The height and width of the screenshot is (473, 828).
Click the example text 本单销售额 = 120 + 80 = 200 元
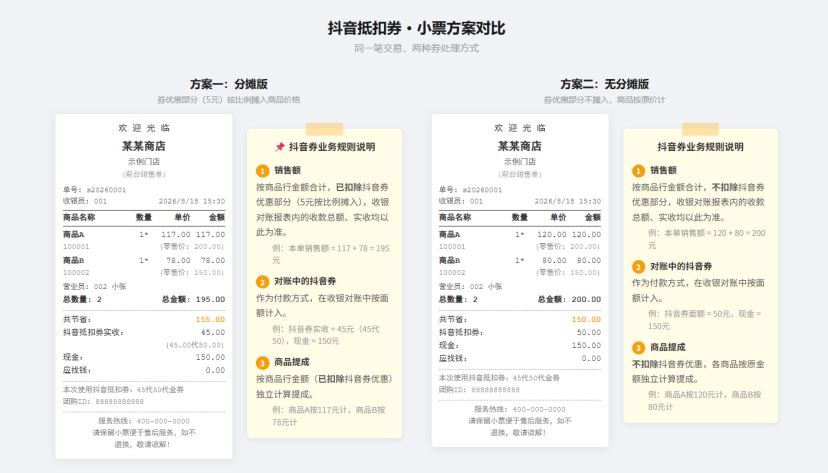point(707,239)
